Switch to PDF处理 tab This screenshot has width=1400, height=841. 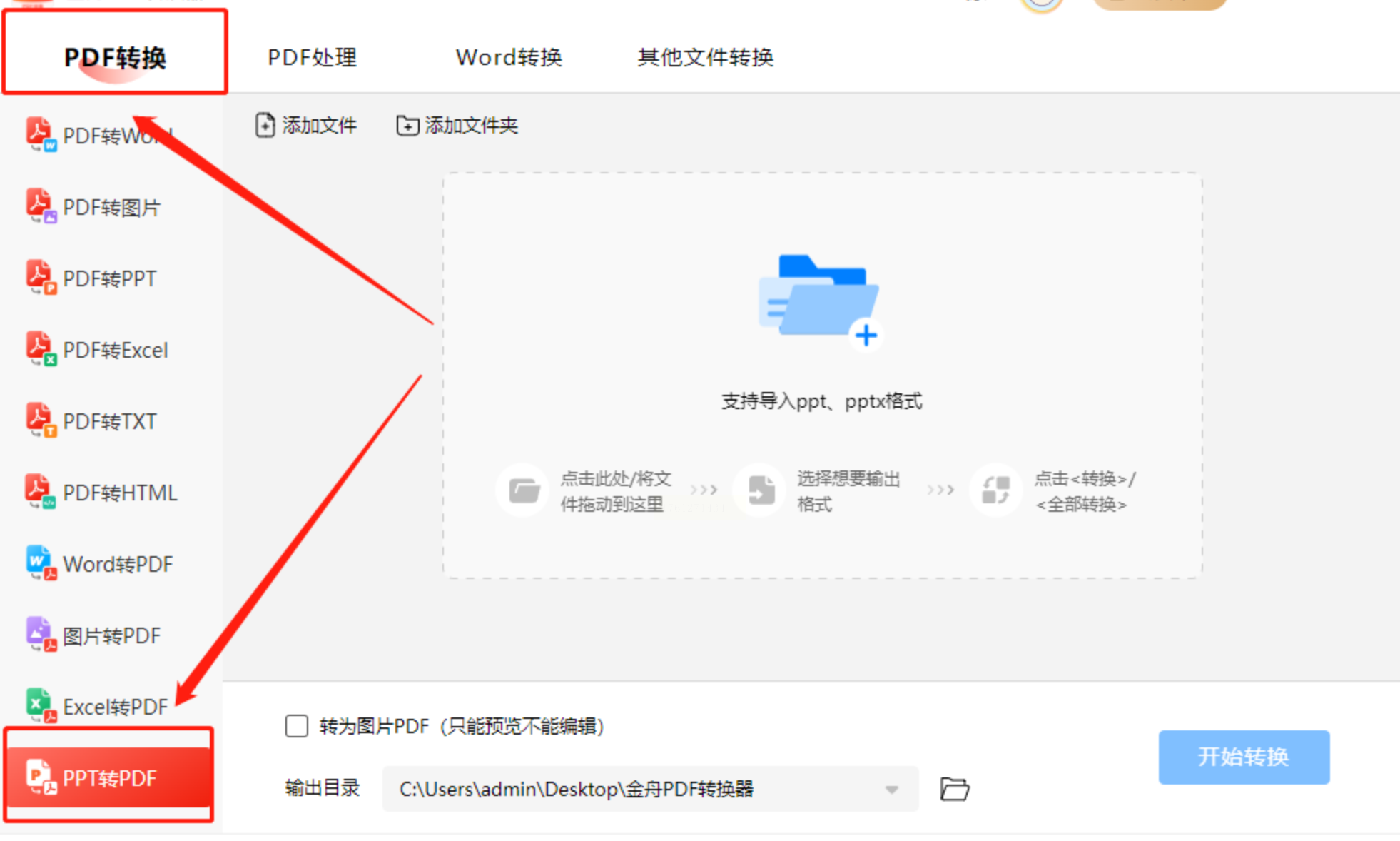point(312,57)
